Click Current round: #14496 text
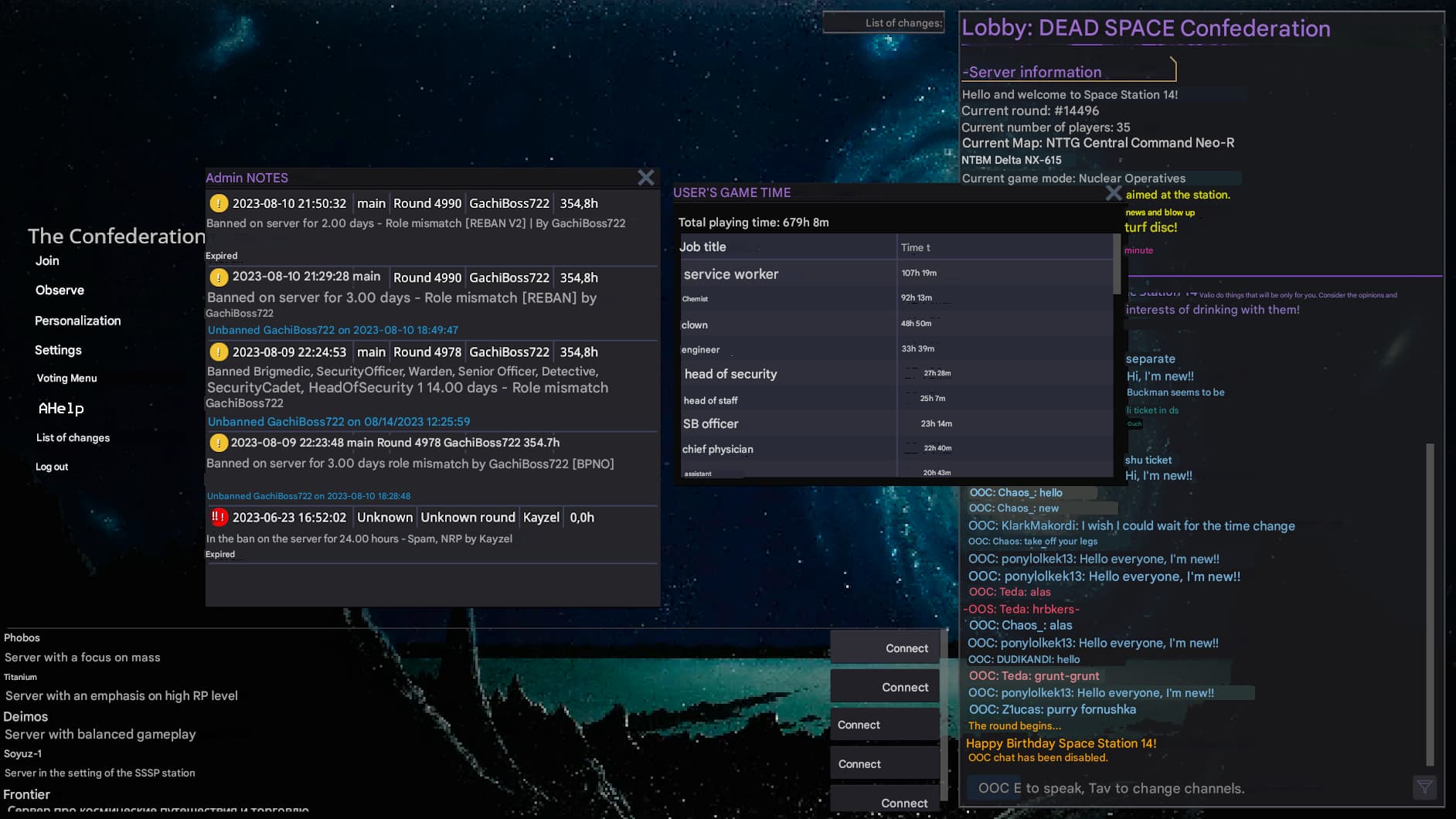 coord(1029,110)
